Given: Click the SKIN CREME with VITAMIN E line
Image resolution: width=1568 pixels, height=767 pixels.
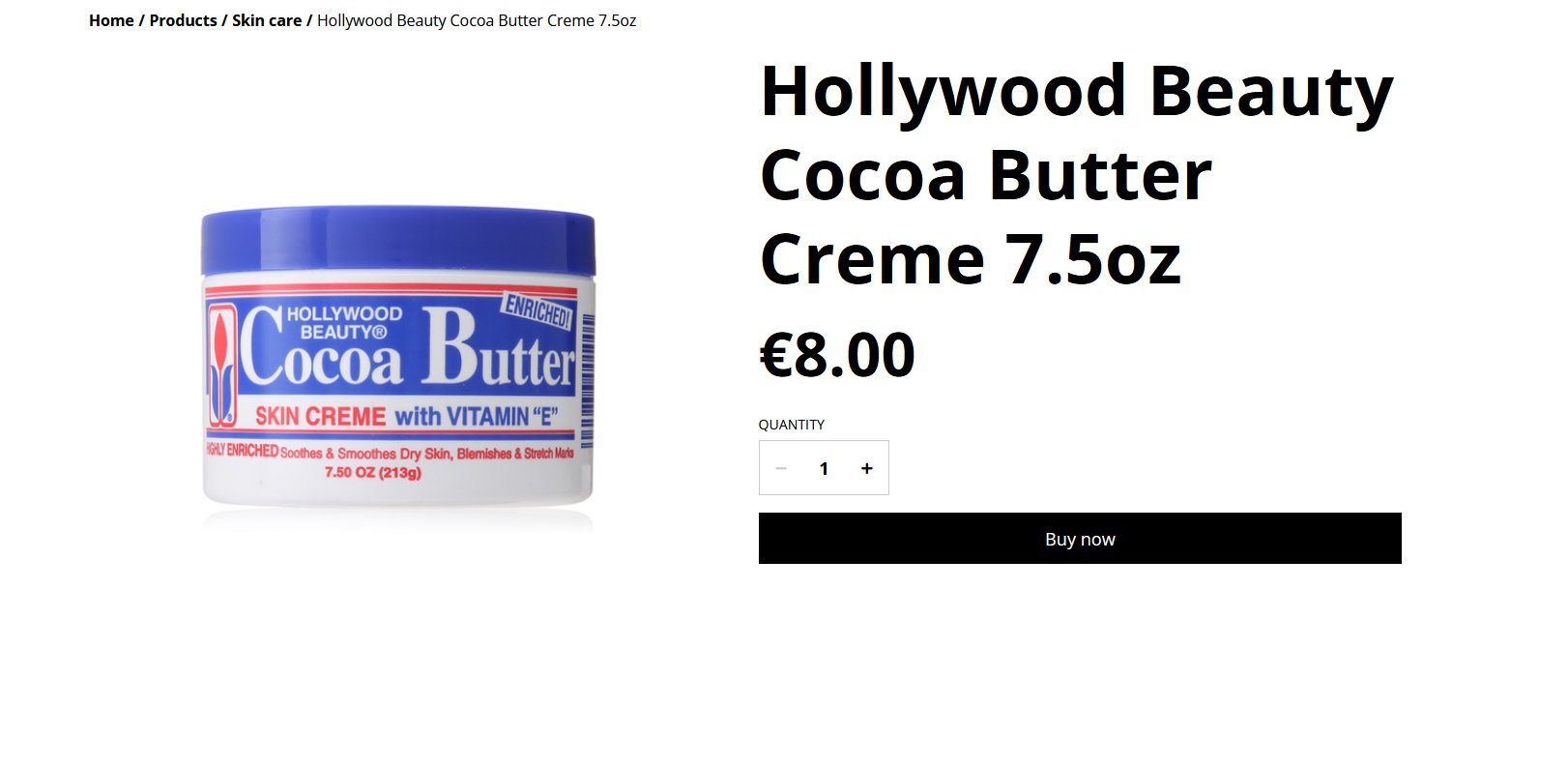Looking at the screenshot, I should (x=406, y=417).
